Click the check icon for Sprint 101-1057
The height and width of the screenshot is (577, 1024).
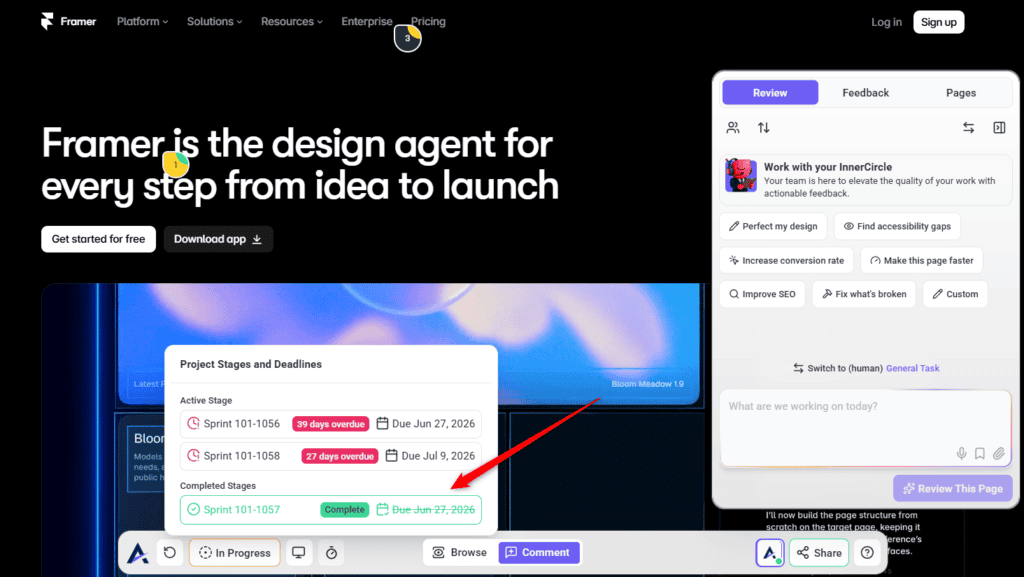(x=193, y=509)
